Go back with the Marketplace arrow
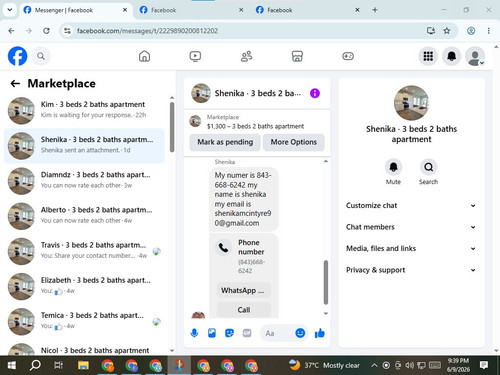 (x=15, y=83)
